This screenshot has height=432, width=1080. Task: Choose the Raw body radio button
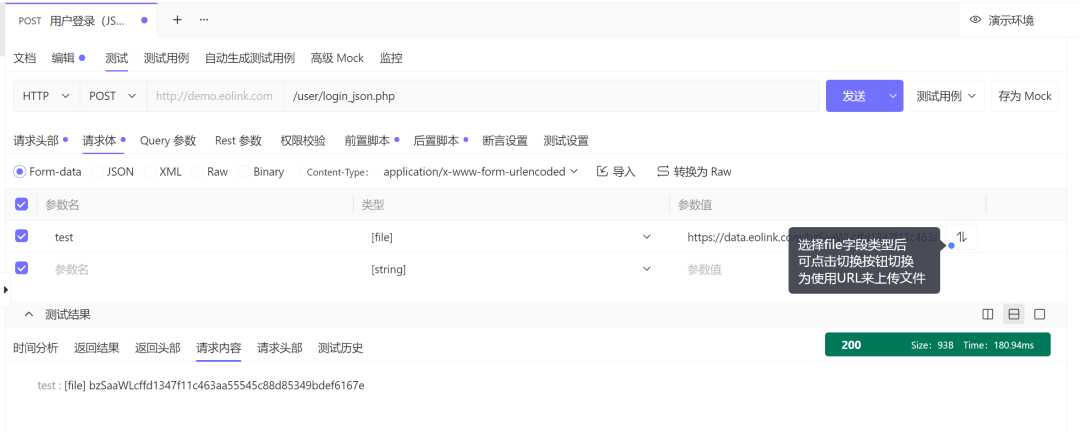[x=198, y=172]
